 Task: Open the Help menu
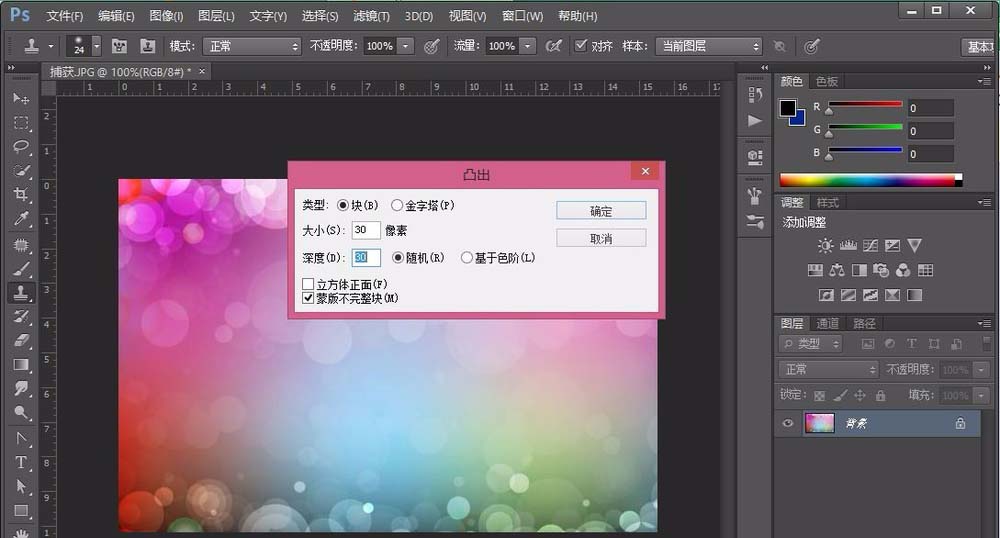(577, 16)
